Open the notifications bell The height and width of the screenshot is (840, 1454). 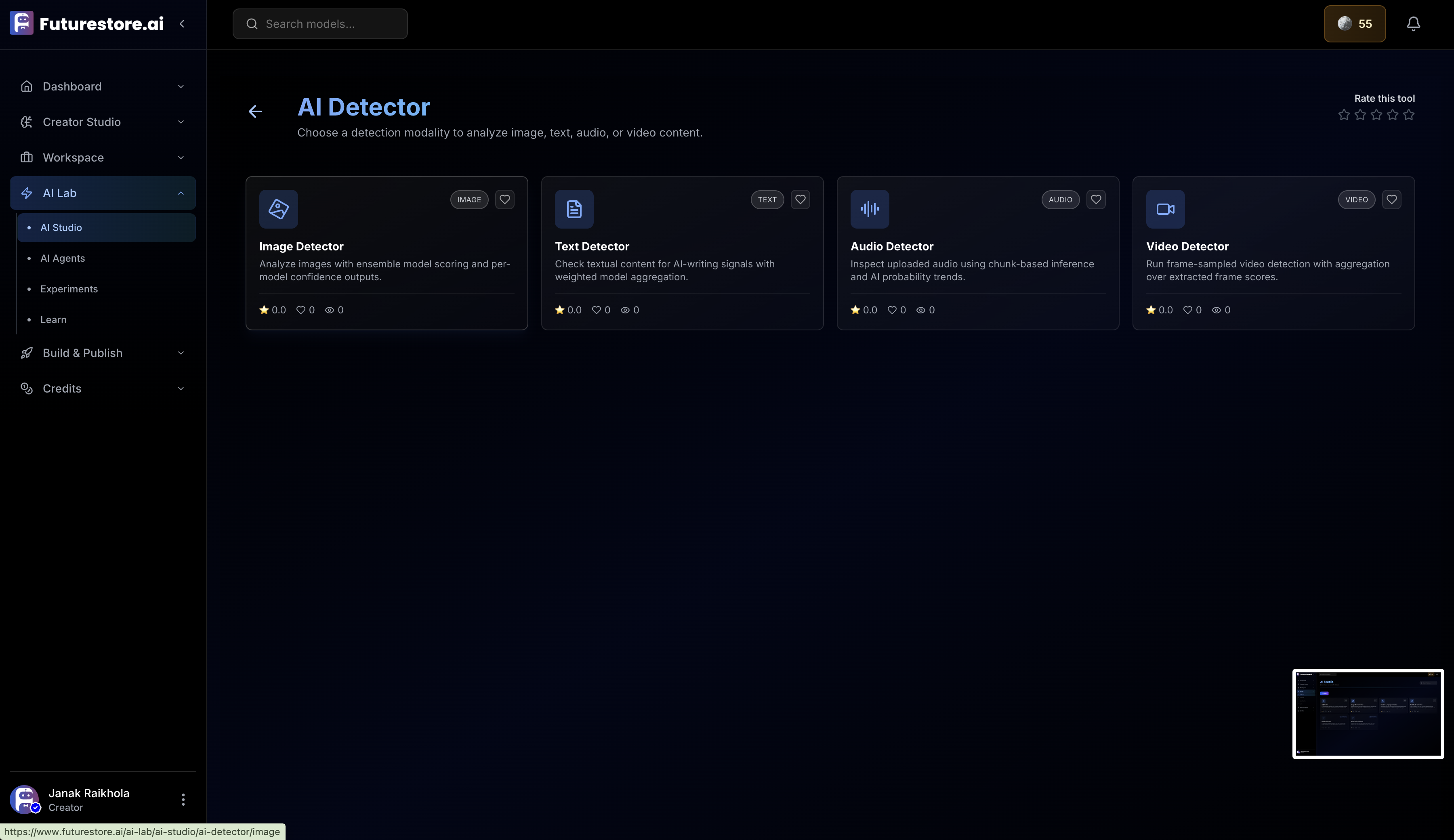(1413, 24)
